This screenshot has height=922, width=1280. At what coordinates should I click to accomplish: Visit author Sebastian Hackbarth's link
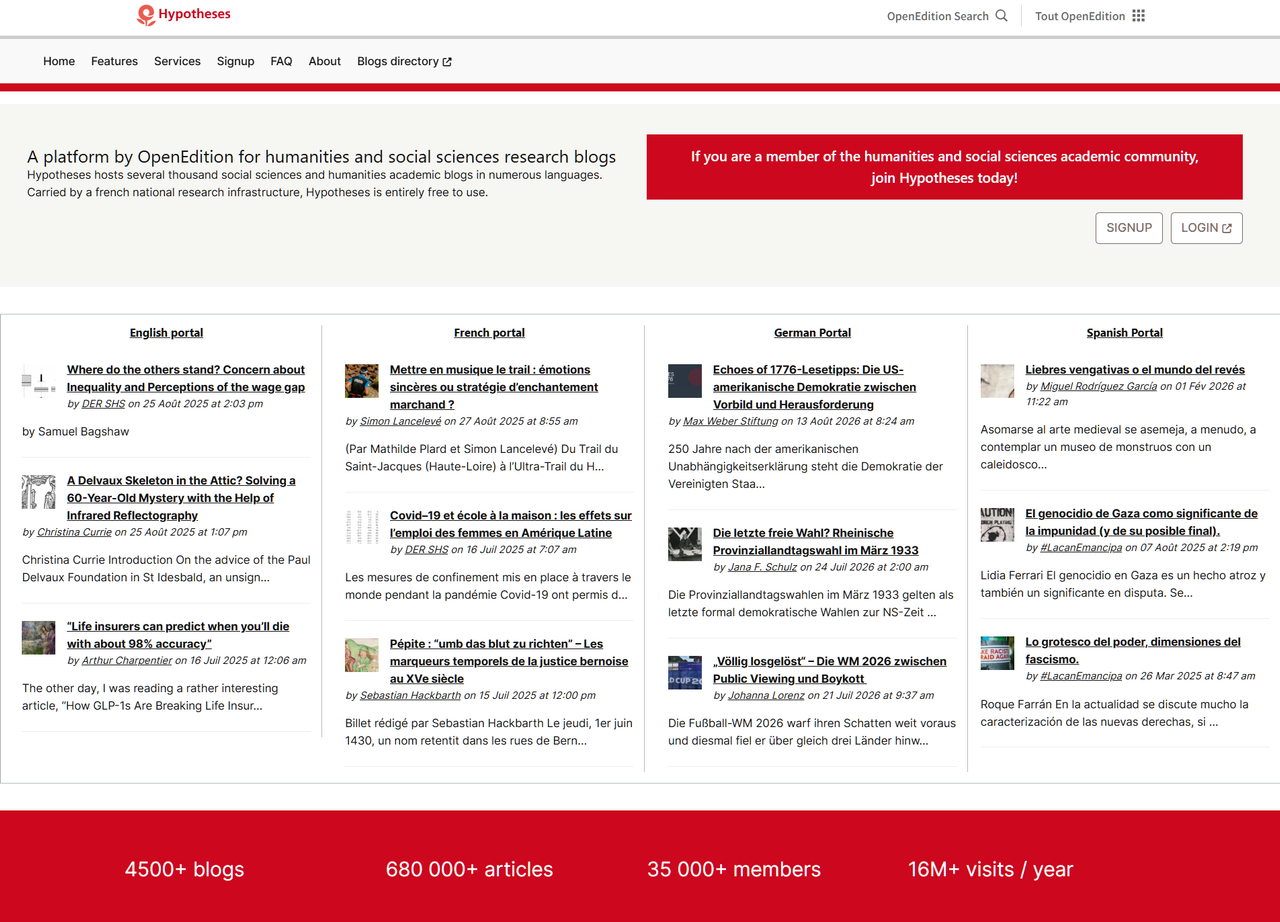pyautogui.click(x=410, y=695)
